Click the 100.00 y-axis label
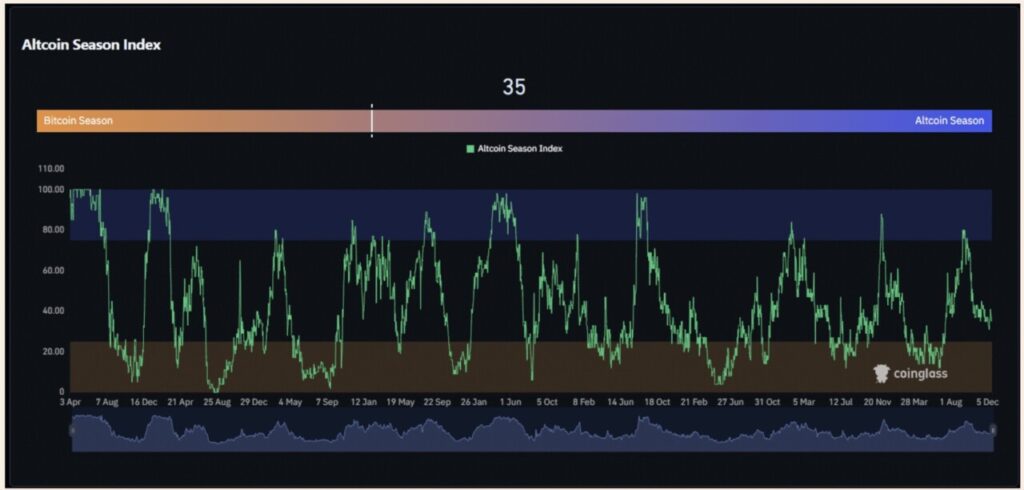1024x490 pixels. [x=51, y=189]
